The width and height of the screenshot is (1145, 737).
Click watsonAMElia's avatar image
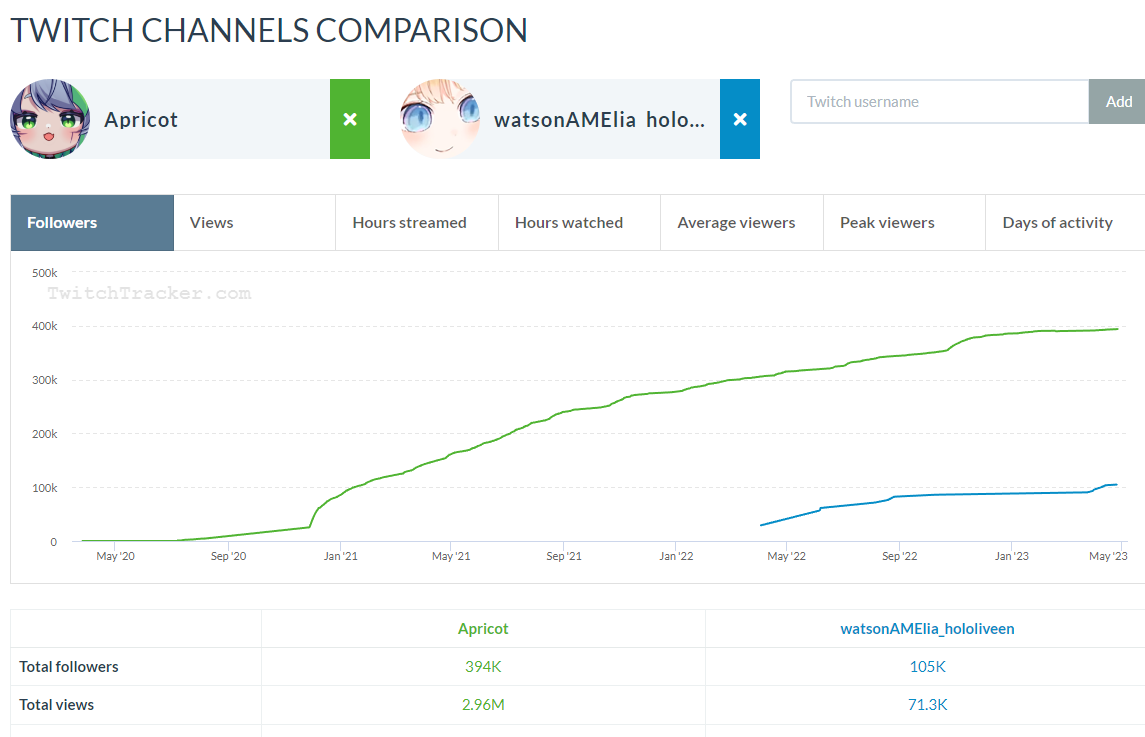(x=440, y=119)
